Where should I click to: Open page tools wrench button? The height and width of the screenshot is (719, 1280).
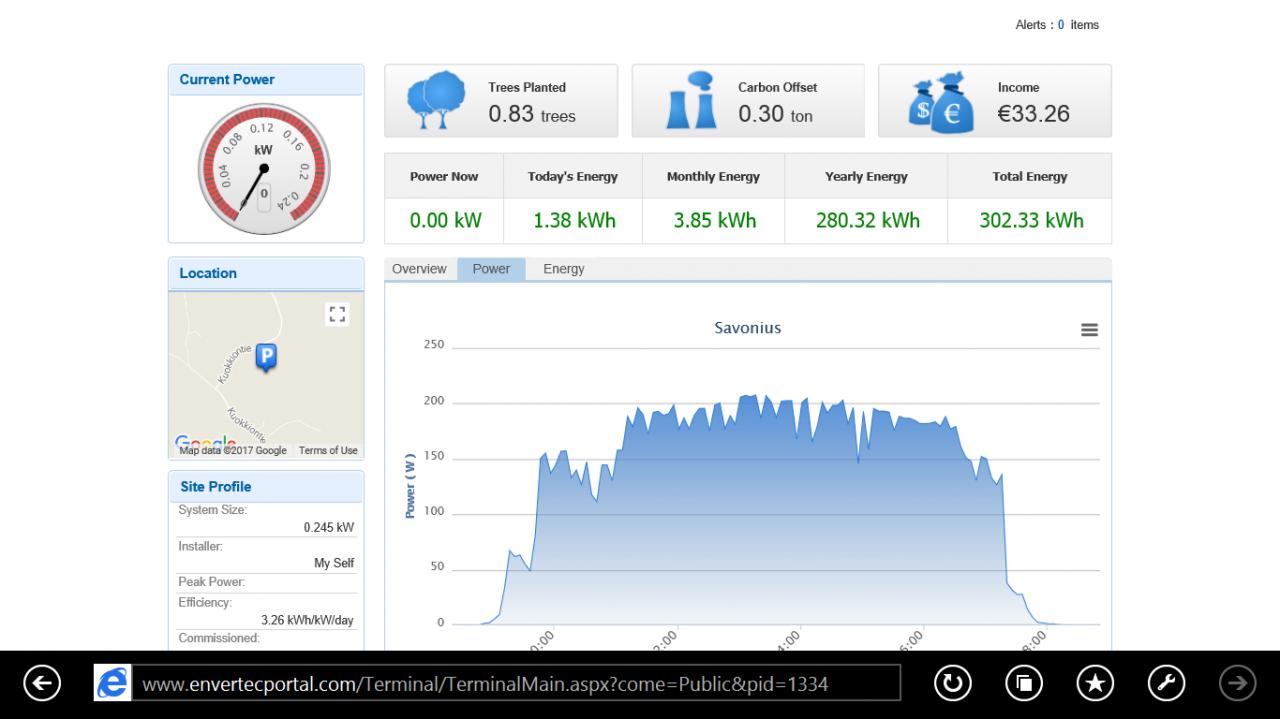[1166, 683]
